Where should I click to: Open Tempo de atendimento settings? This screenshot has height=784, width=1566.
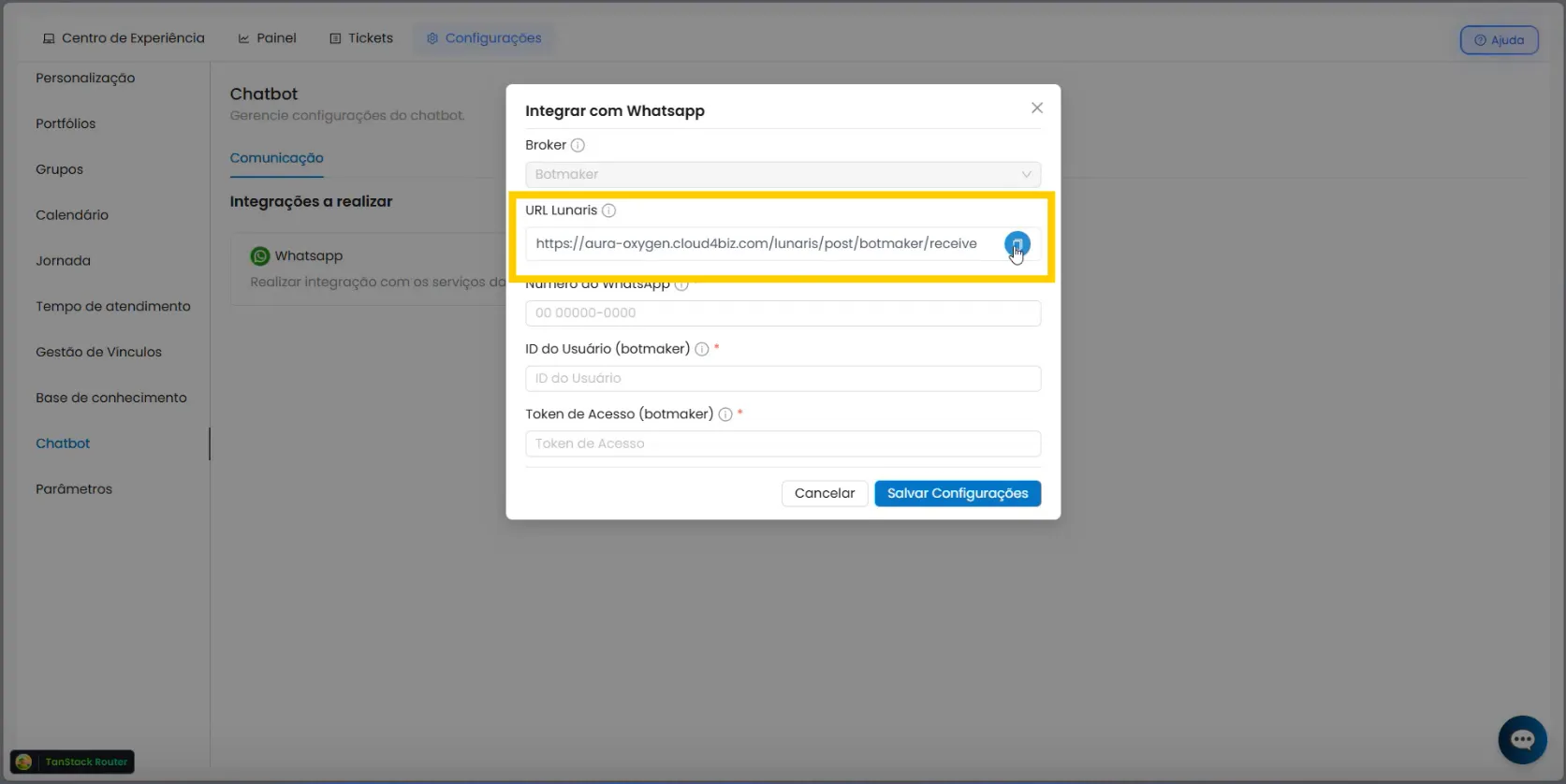(113, 307)
